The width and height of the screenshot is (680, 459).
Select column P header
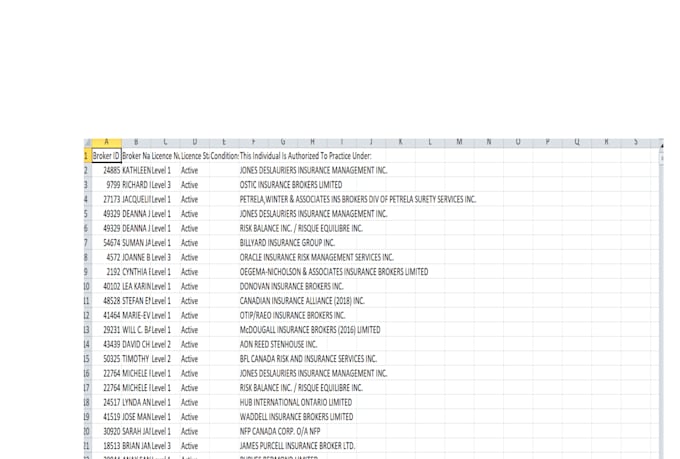pos(547,142)
